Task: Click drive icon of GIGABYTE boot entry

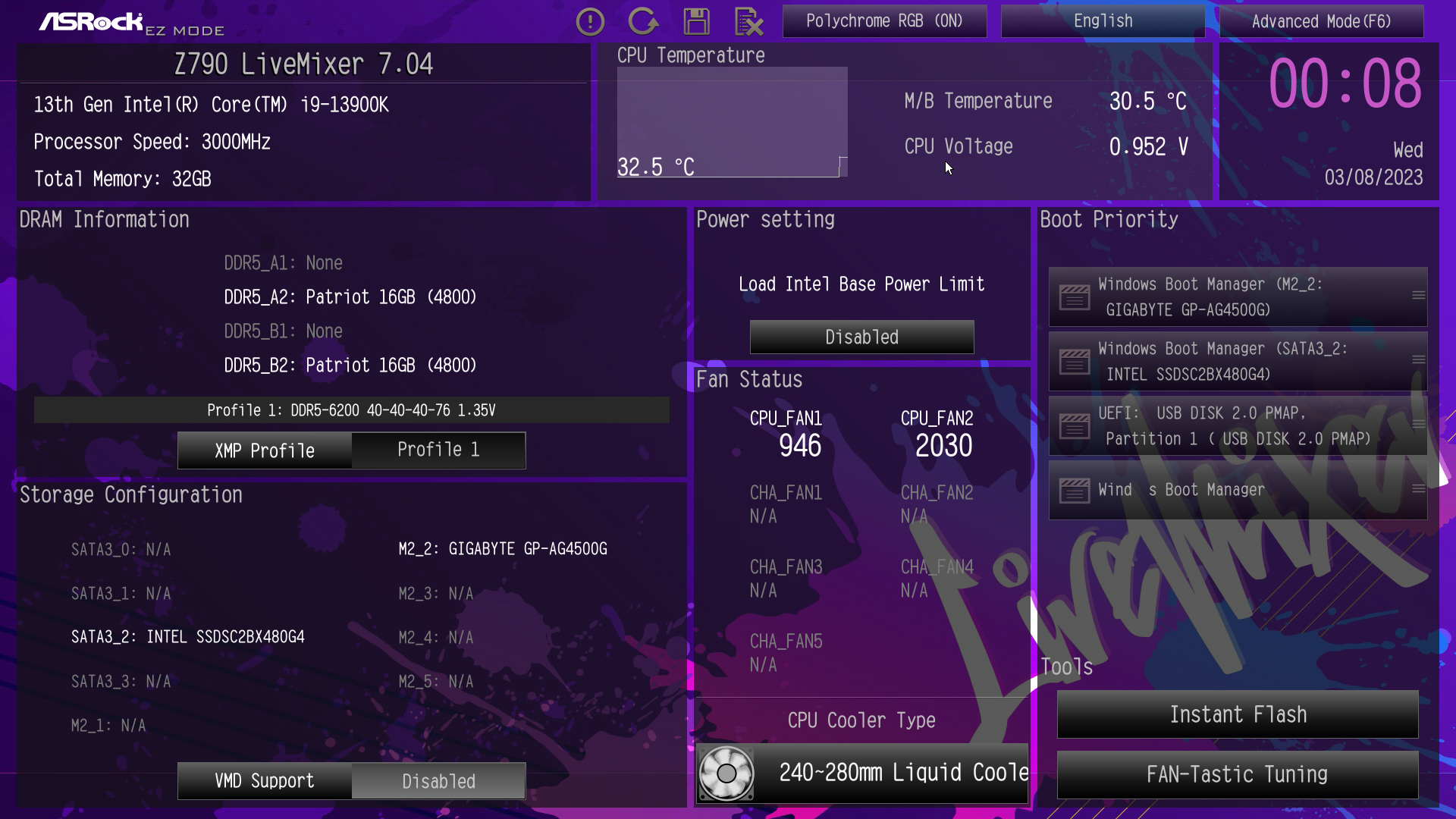Action: click(x=1074, y=297)
